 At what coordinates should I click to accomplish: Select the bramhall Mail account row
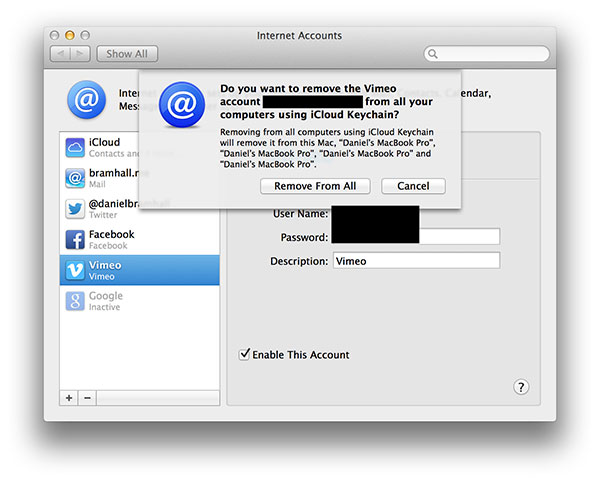coord(140,178)
